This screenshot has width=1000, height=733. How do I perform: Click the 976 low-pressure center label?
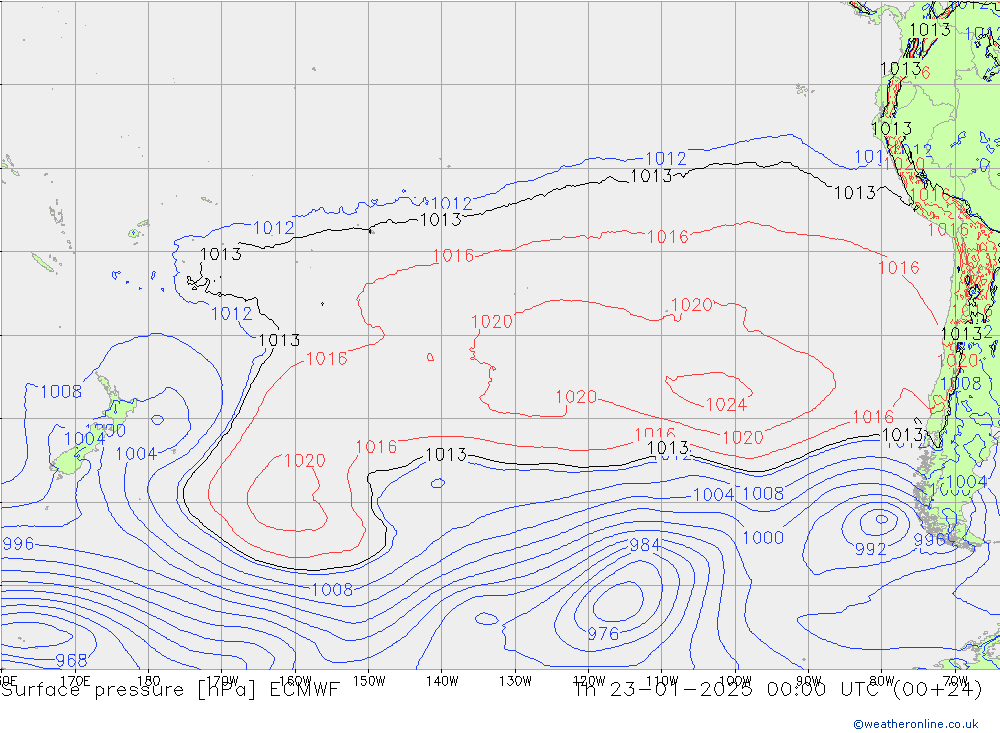coord(603,633)
